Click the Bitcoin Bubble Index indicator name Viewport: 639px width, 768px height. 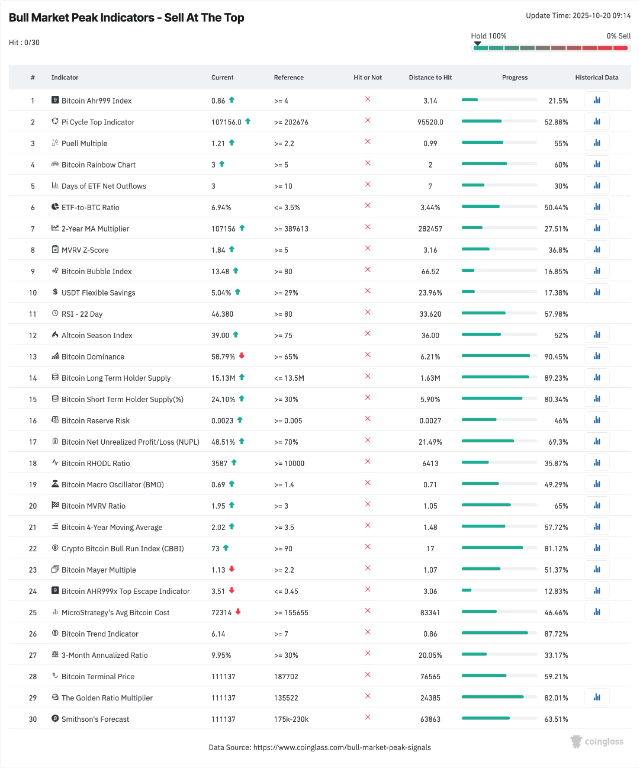pyautogui.click(x=96, y=271)
